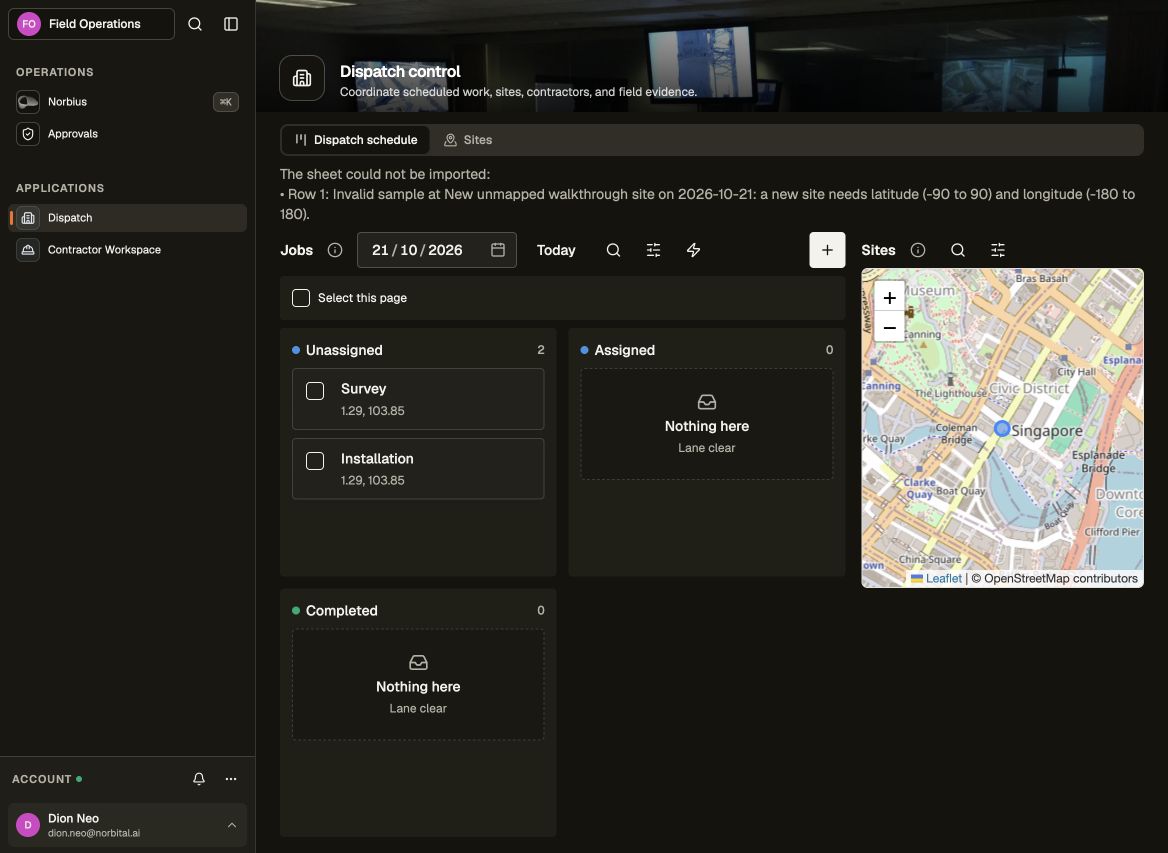
Task: Click the Dion Neo user avatar
Action: (28, 825)
